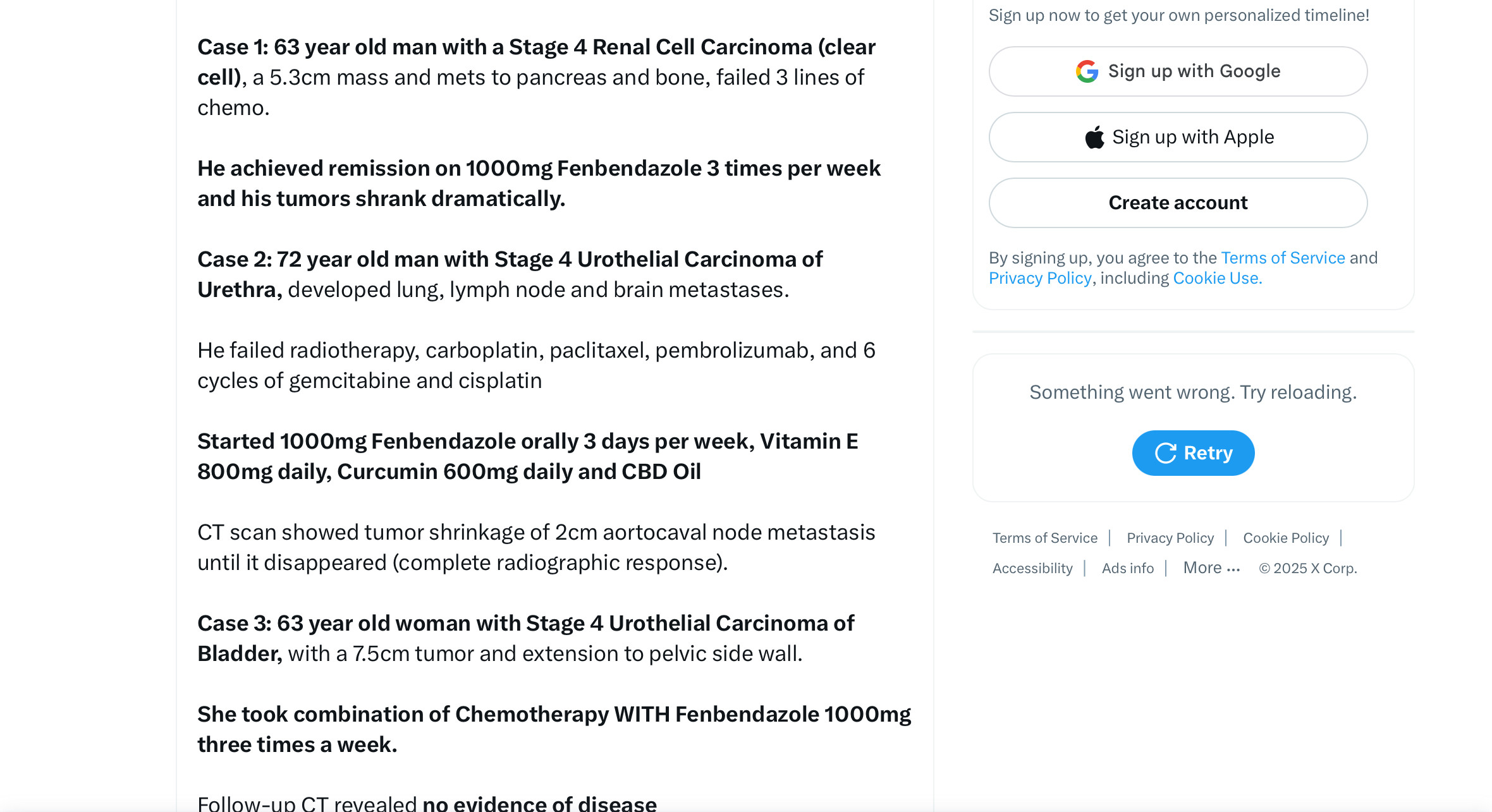Open the blue Privacy Policy link under Create account
Viewport: 1492px width, 812px height.
[x=1040, y=278]
